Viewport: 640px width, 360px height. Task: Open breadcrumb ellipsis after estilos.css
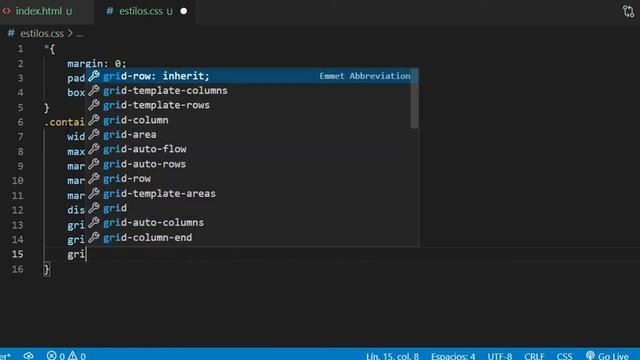click(x=80, y=33)
